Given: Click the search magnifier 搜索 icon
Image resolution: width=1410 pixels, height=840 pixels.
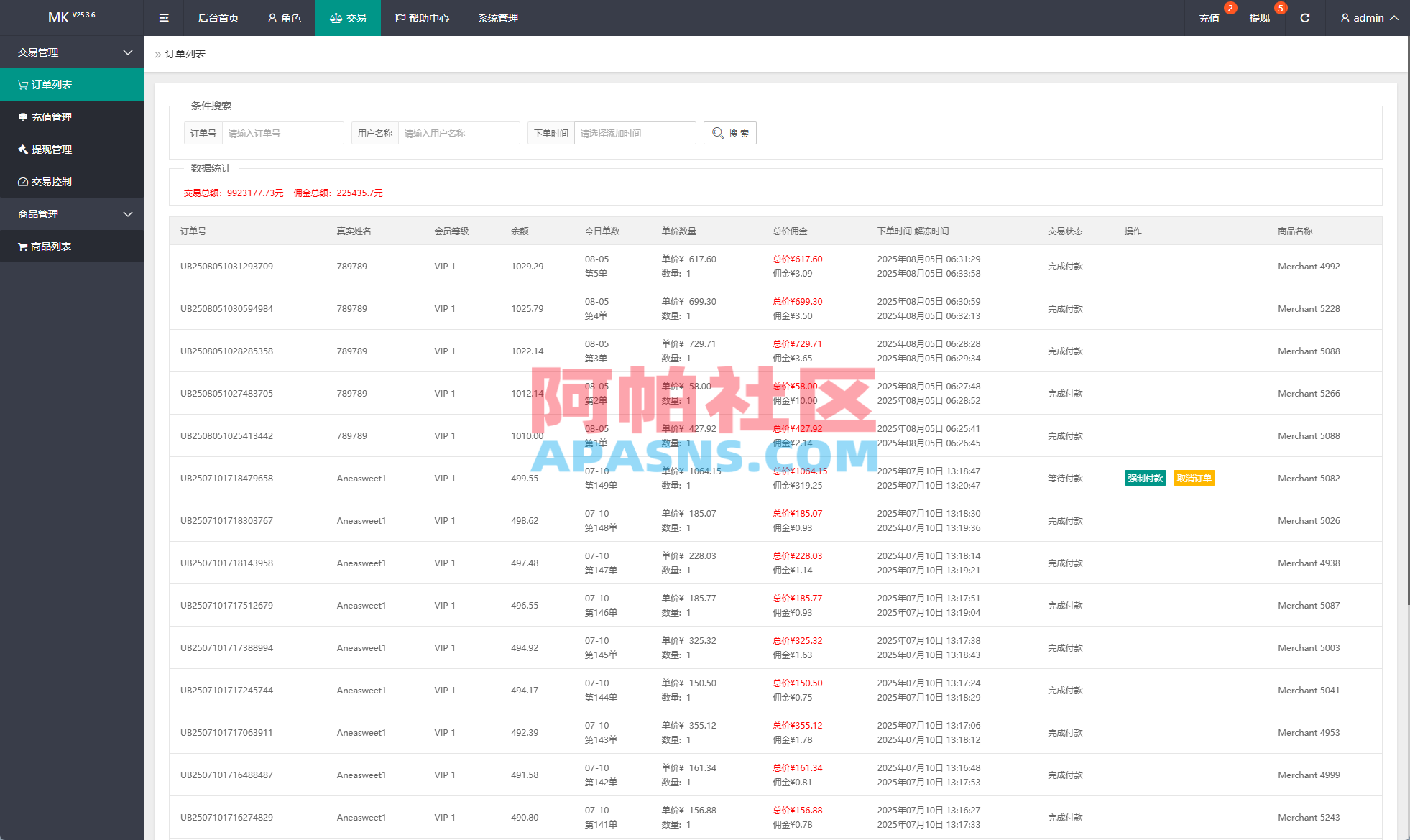Looking at the screenshot, I should point(729,133).
